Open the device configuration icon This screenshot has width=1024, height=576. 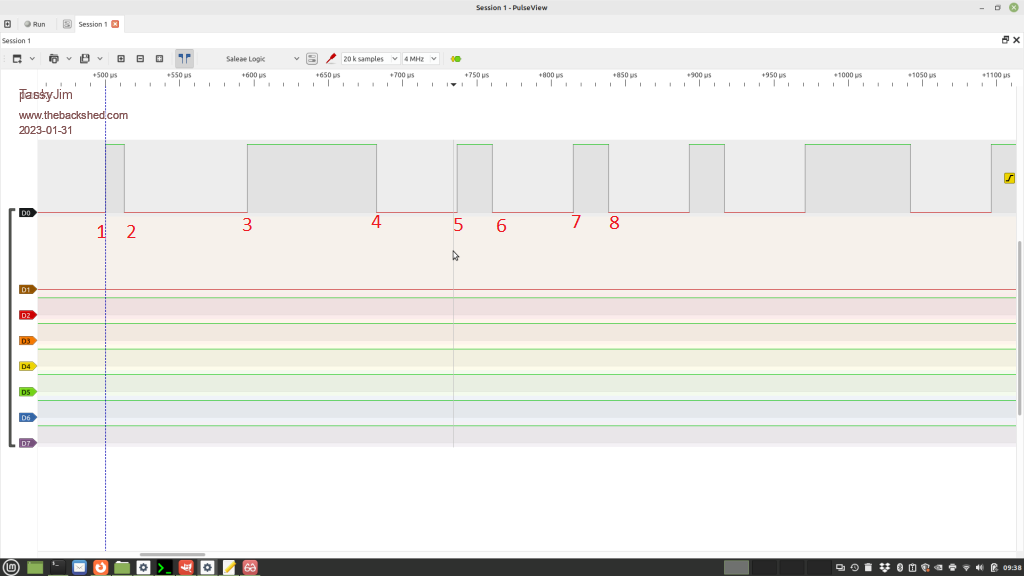coord(312,59)
